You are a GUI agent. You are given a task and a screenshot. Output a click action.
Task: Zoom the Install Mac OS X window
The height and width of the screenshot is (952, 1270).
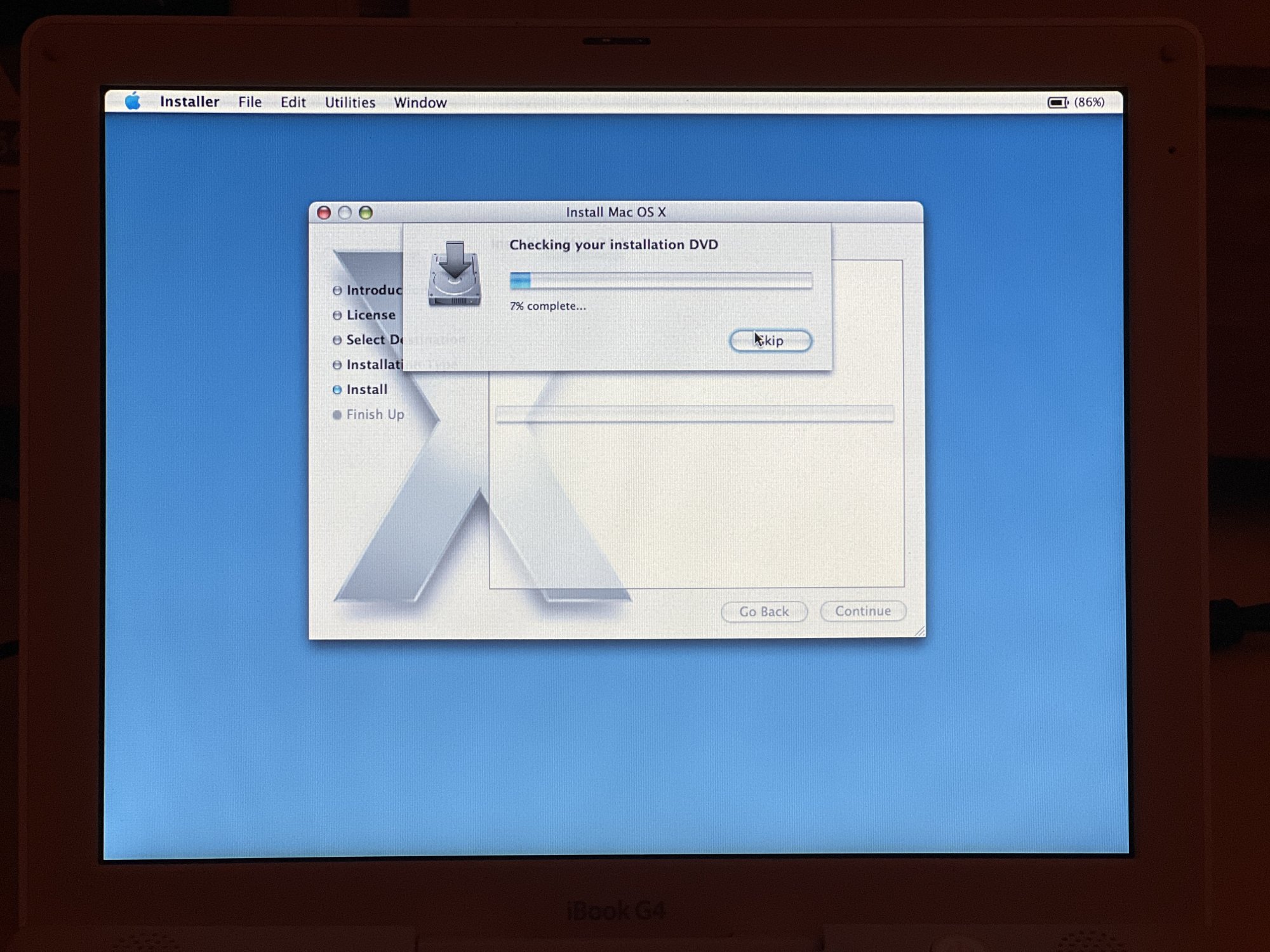tap(366, 213)
